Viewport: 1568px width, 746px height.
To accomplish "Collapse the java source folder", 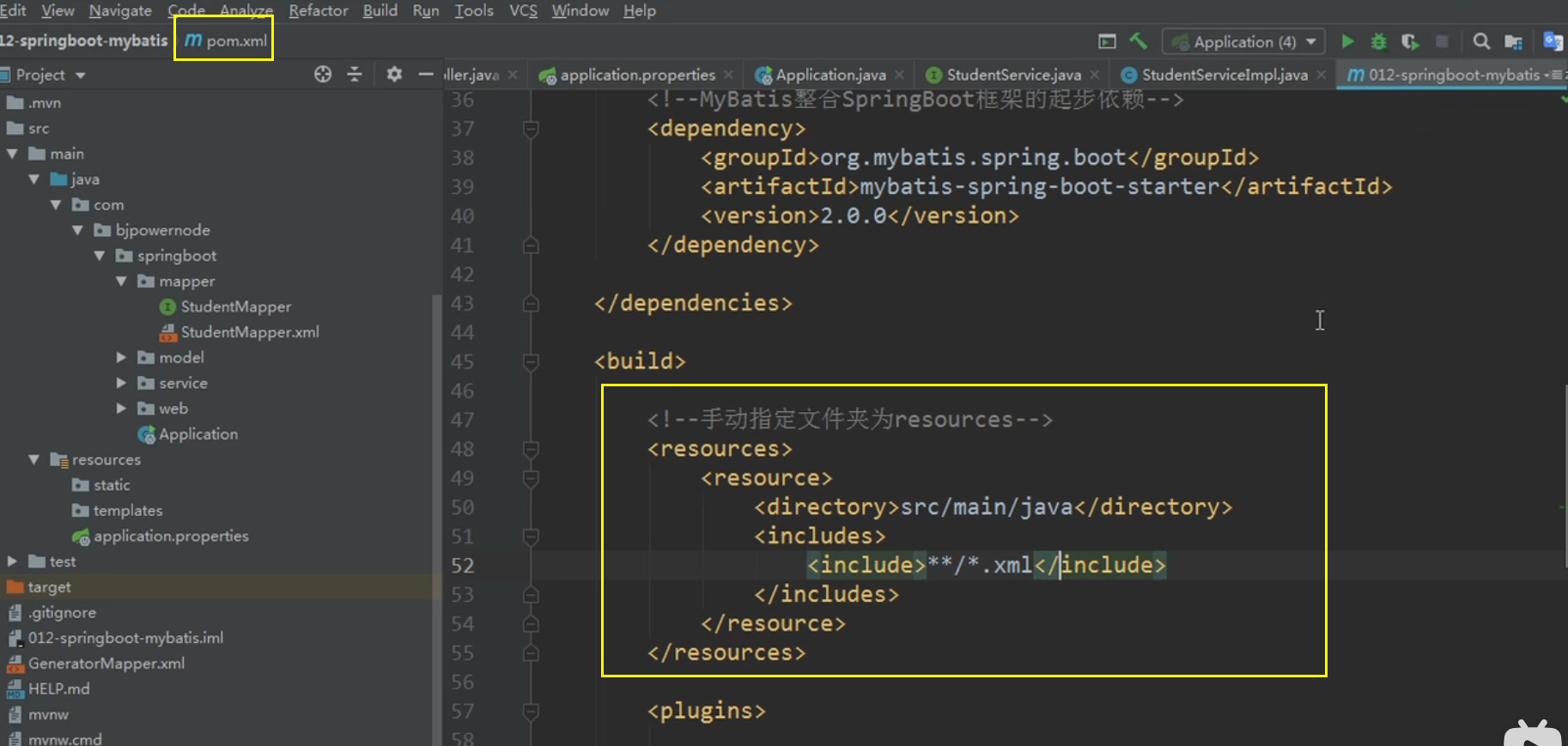I will tap(34, 179).
